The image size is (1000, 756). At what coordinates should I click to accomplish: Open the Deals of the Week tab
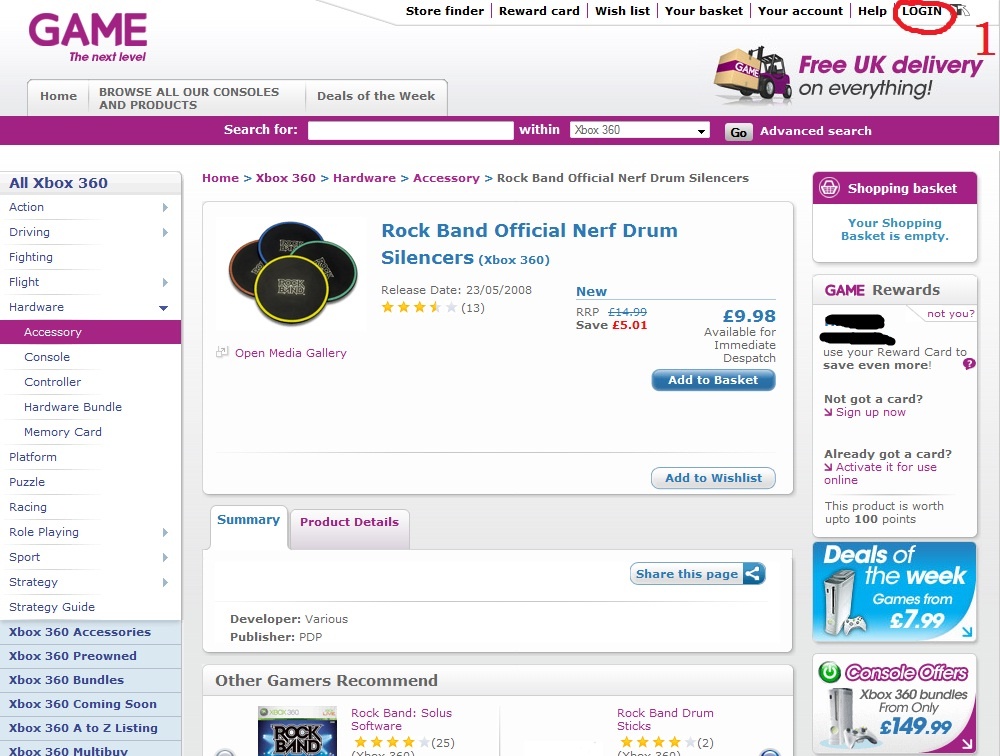point(376,97)
